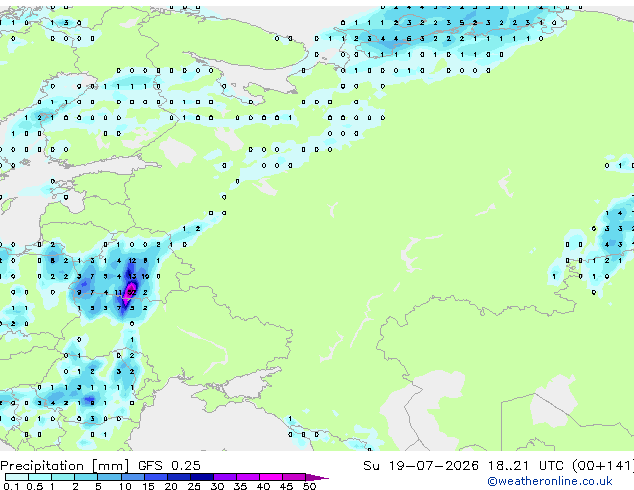This screenshot has height=490, width=634.
Task: Click the legend label '0.1'
Action: click(11, 486)
